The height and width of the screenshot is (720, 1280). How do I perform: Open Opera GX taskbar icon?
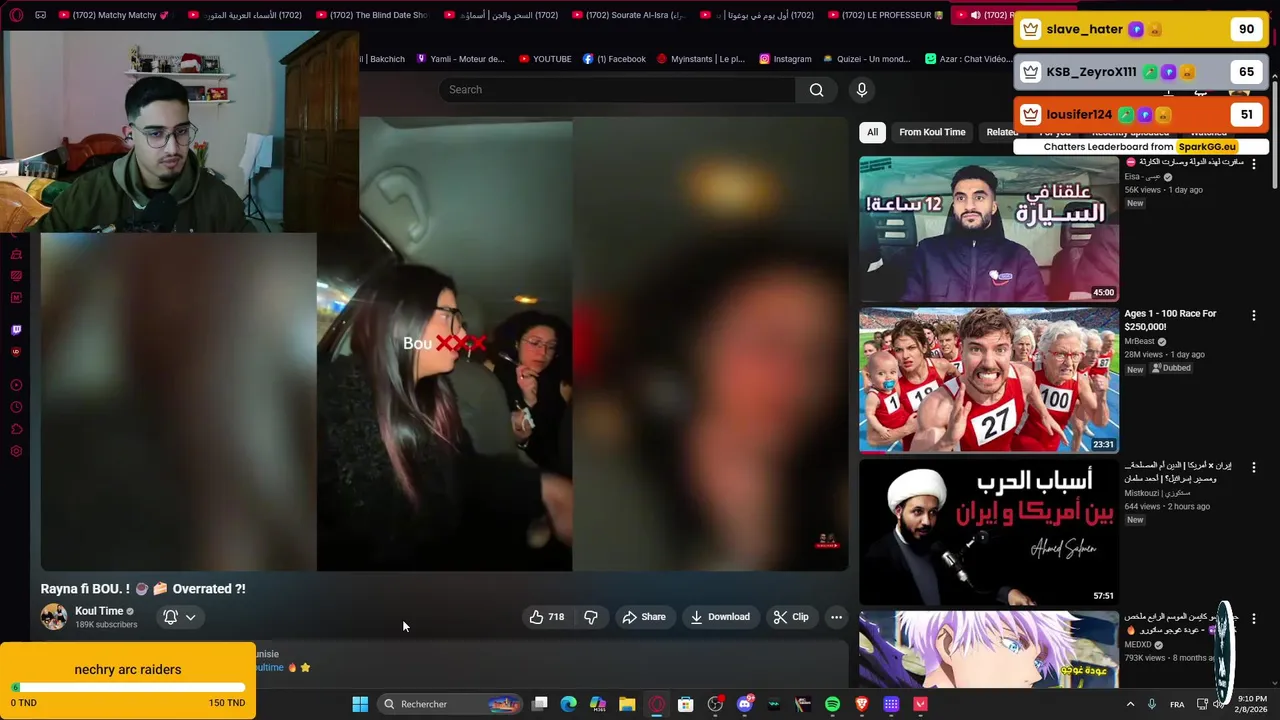656,704
